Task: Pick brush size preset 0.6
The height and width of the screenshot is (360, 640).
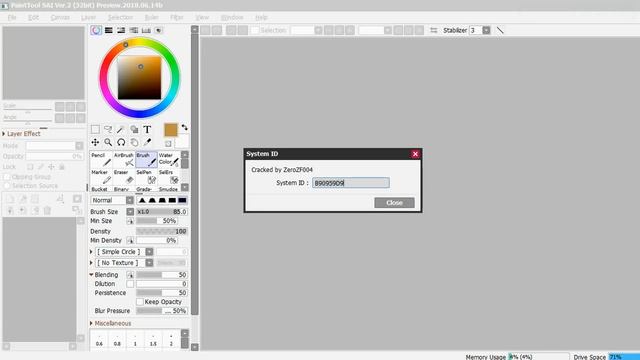Action: click(x=99, y=340)
